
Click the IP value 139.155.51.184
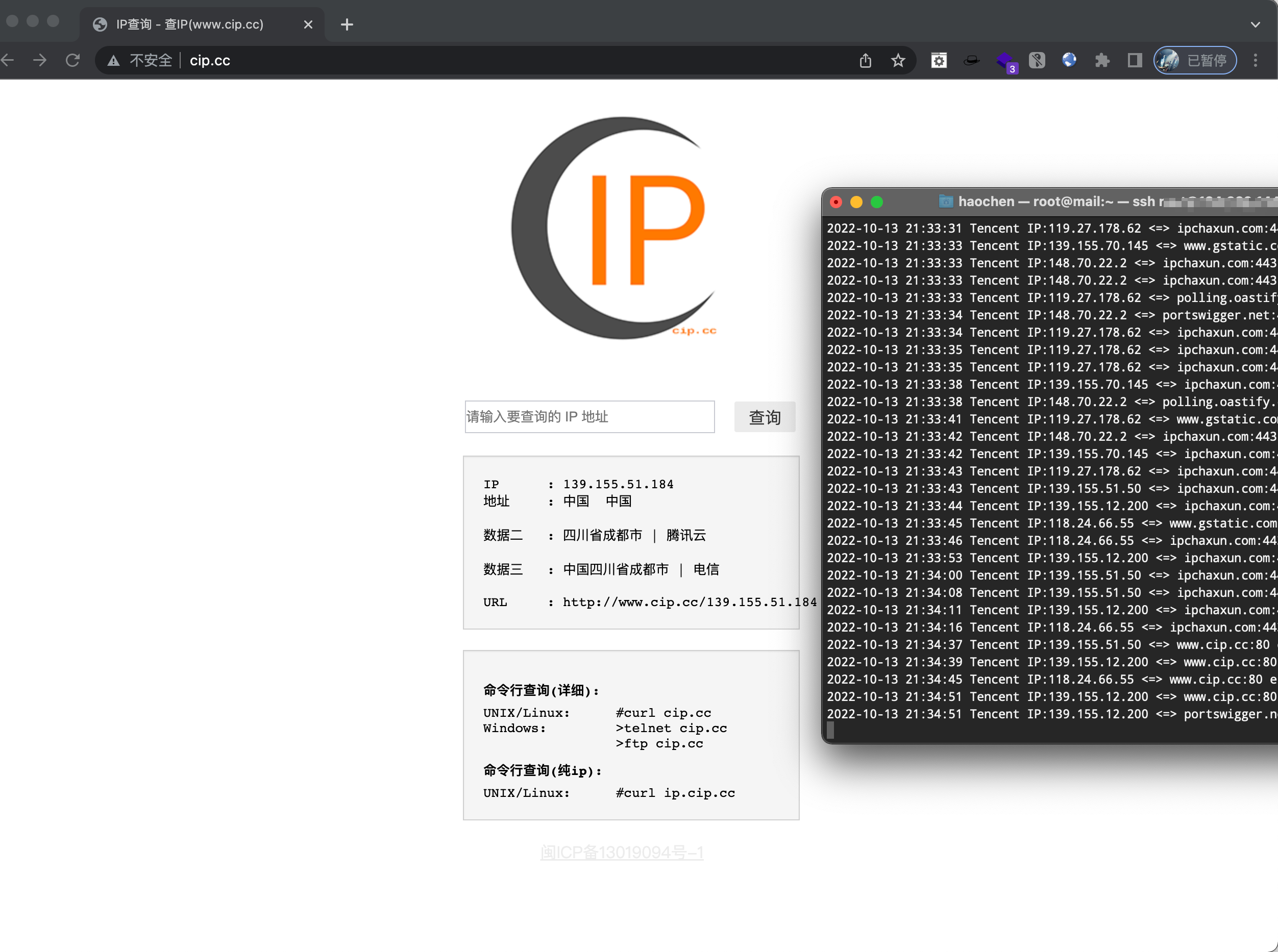pyautogui.click(x=619, y=484)
